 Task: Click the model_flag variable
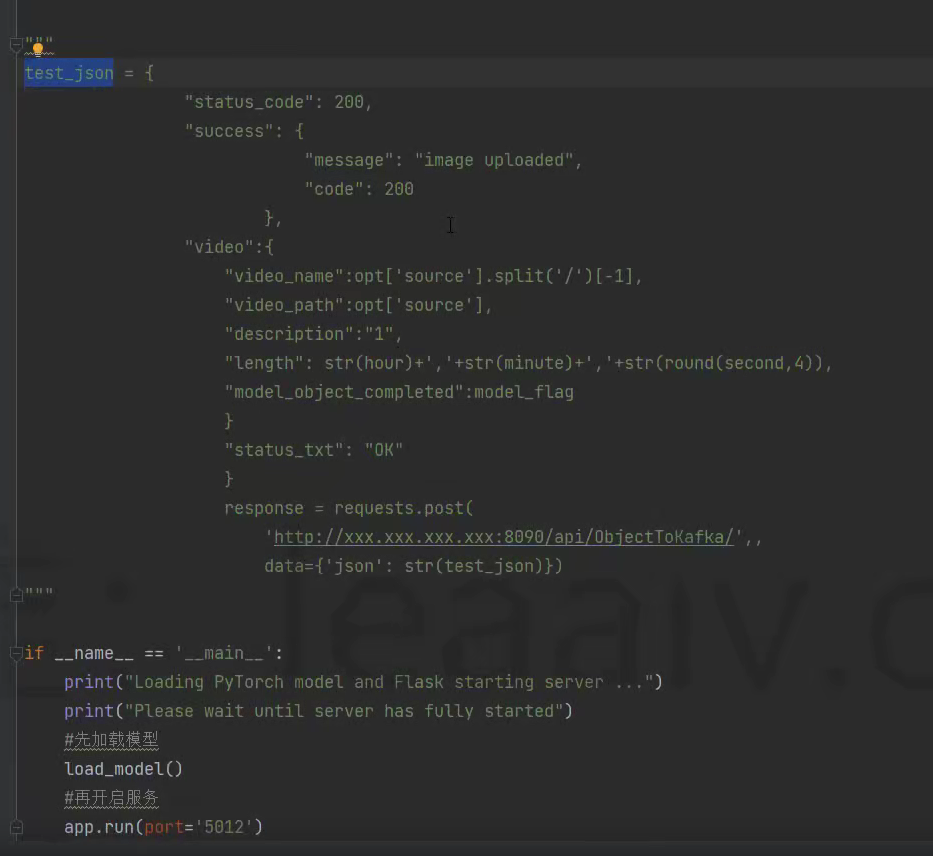[523, 392]
